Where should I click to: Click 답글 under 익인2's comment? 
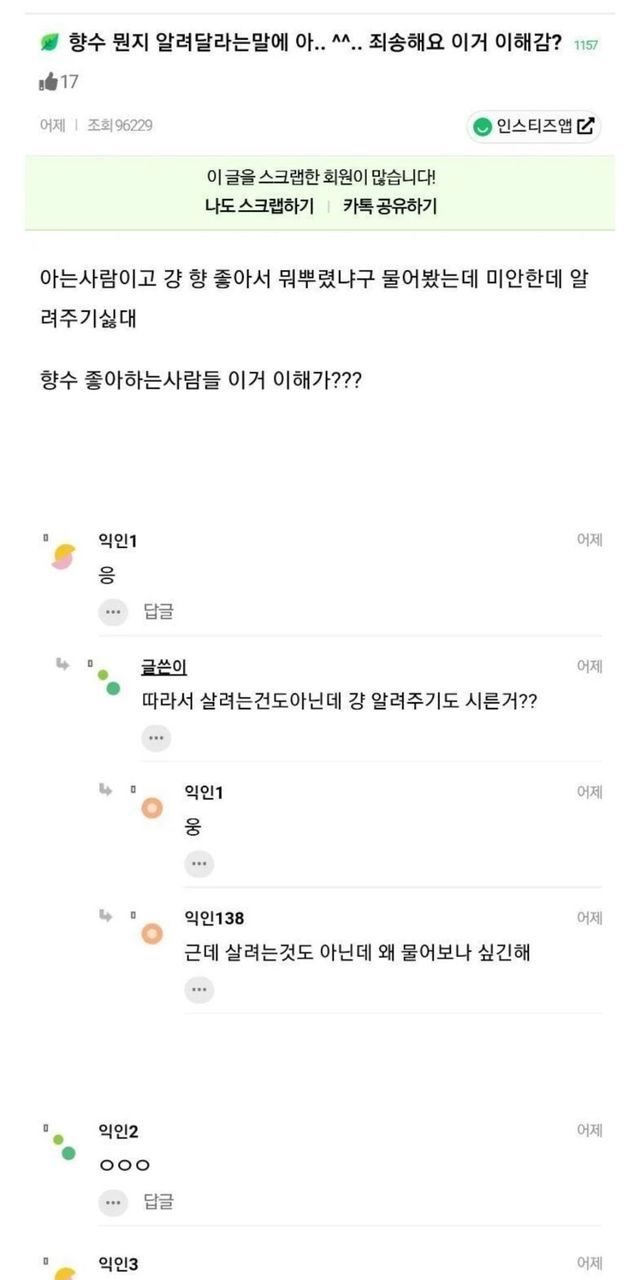click(158, 1202)
